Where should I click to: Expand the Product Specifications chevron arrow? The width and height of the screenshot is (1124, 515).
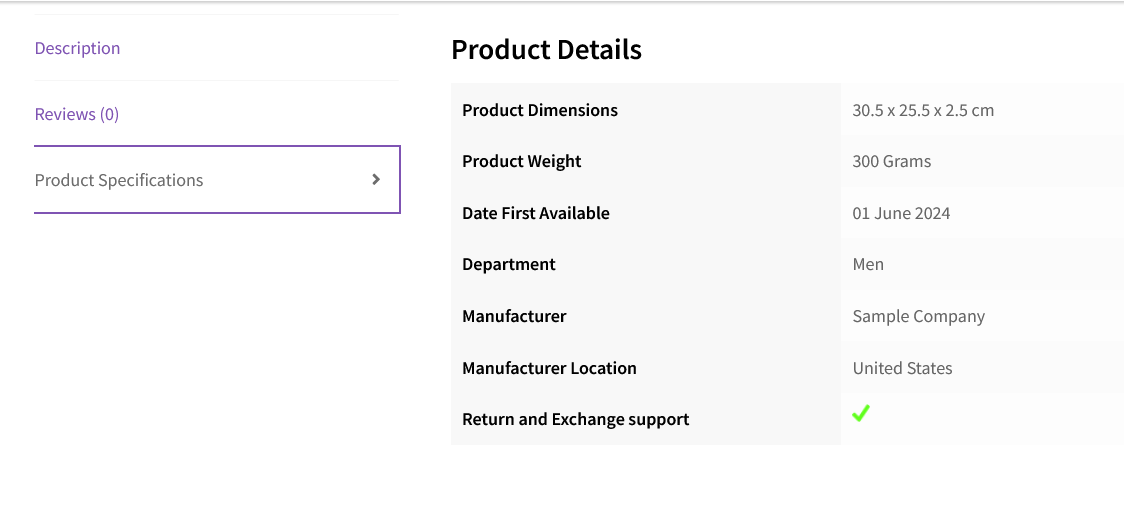click(x=376, y=179)
